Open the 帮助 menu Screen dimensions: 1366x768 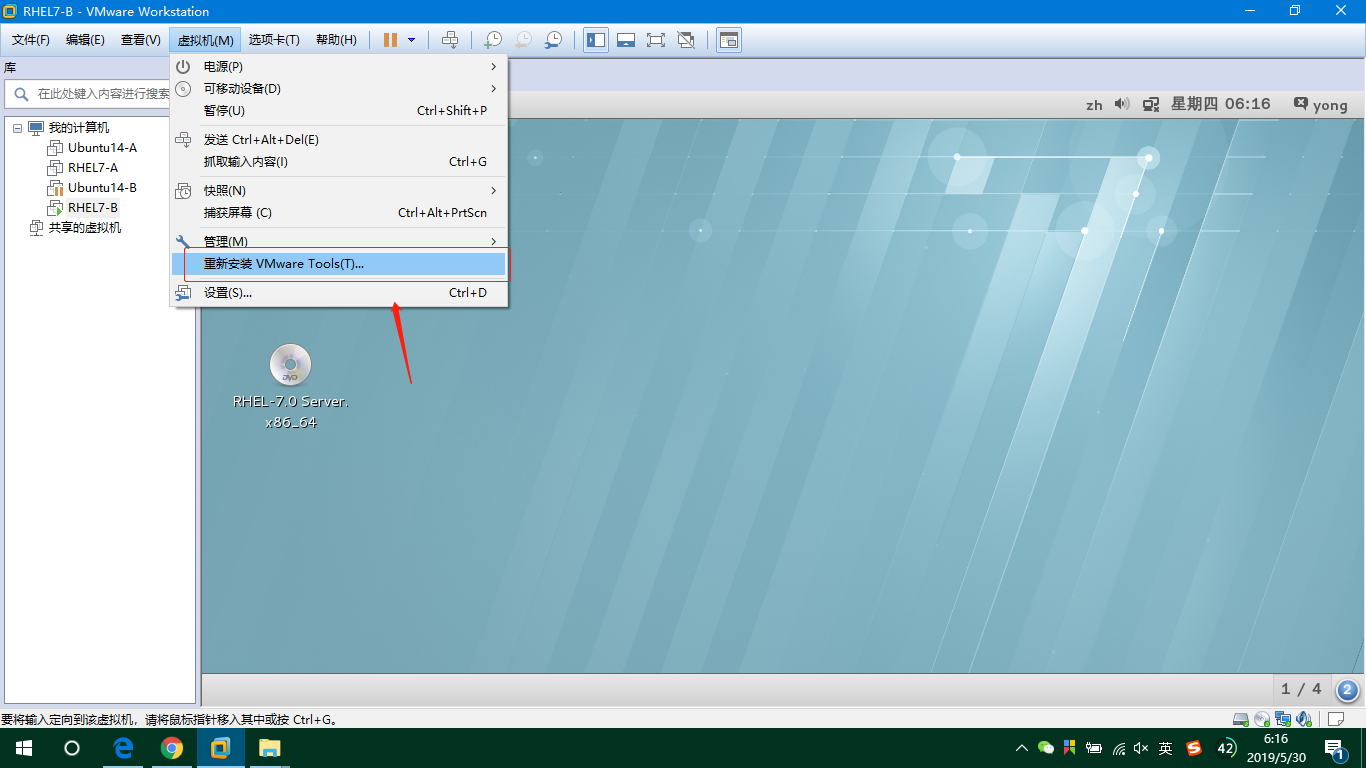[336, 40]
